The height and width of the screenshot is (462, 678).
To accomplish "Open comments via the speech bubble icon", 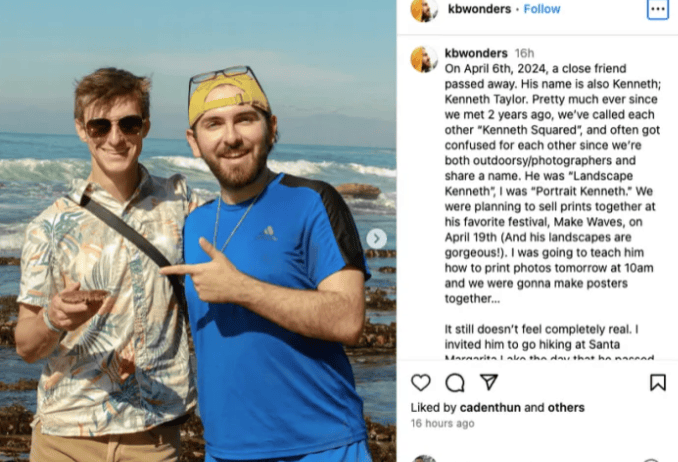I will pos(455,382).
